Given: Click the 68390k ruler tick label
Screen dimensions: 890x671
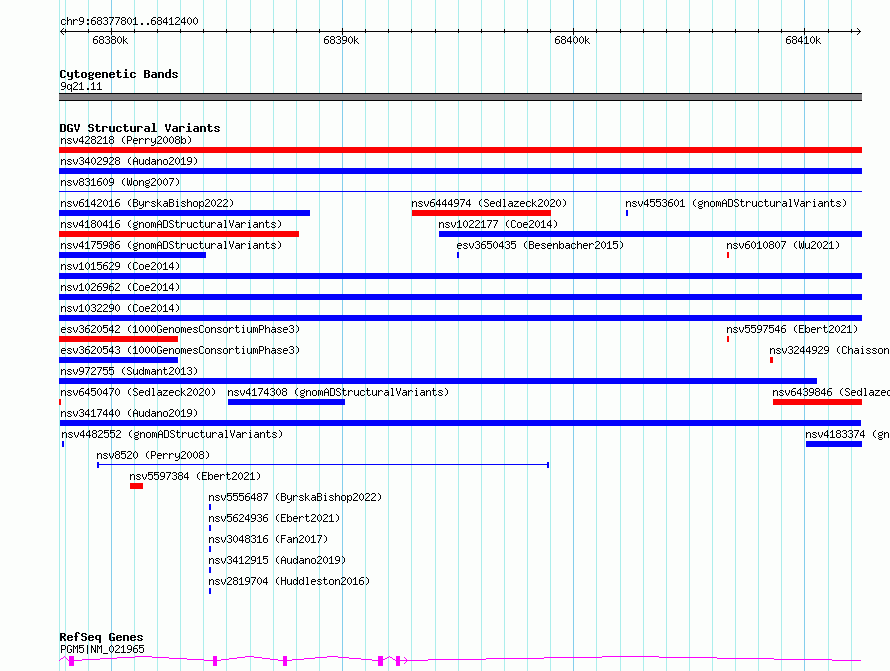Looking at the screenshot, I should click(x=341, y=40).
